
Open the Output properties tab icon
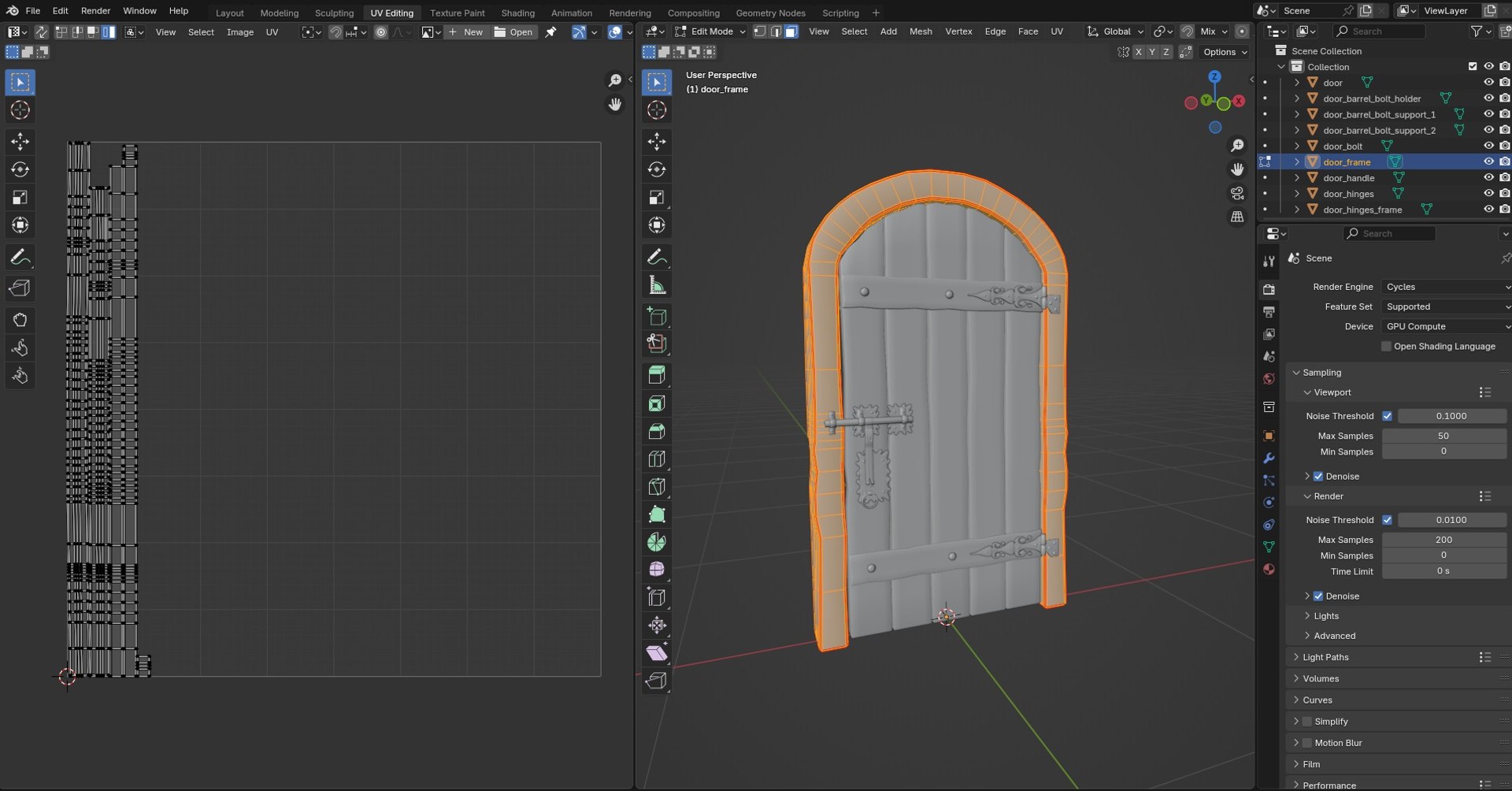pyautogui.click(x=1269, y=312)
